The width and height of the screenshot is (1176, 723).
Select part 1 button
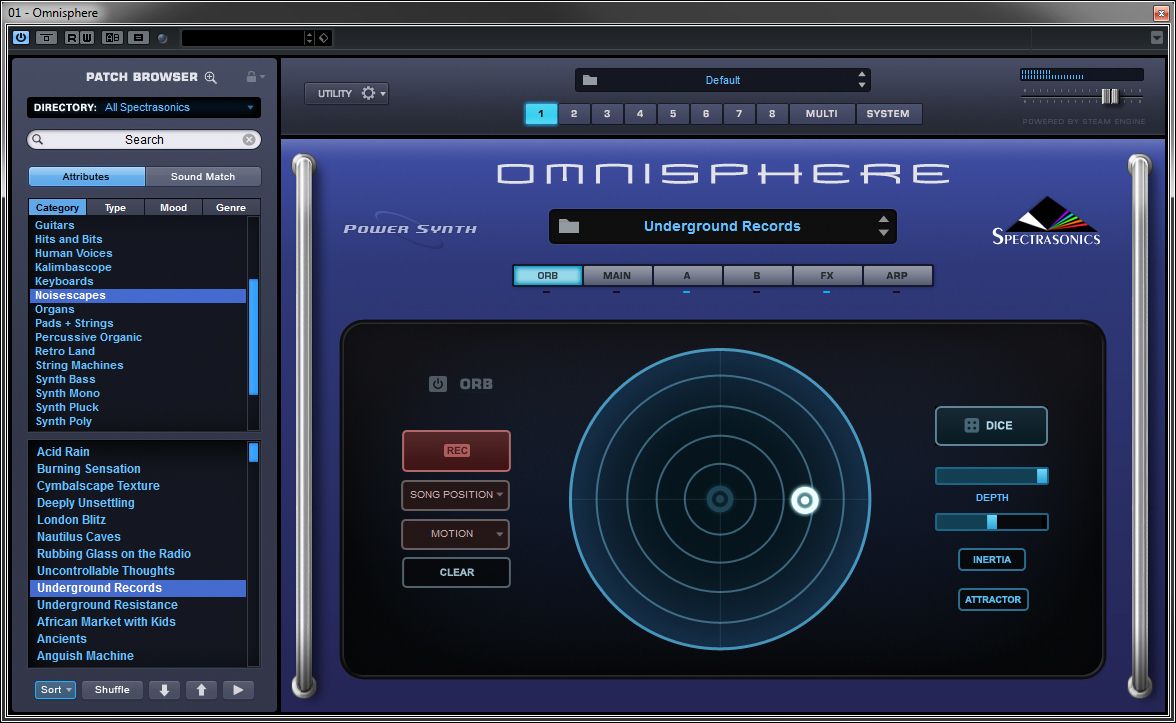(x=541, y=114)
